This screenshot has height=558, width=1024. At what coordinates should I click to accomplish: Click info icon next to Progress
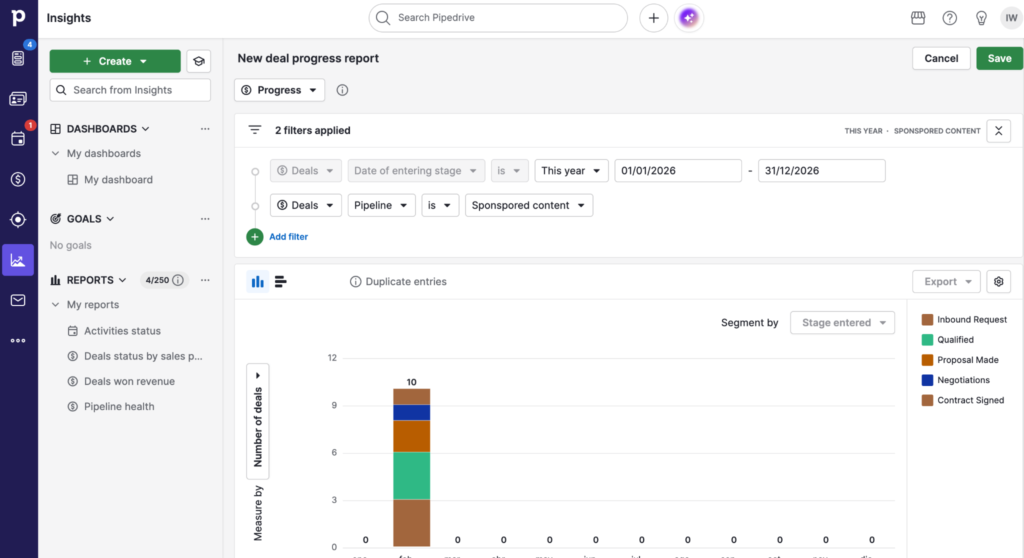(342, 90)
